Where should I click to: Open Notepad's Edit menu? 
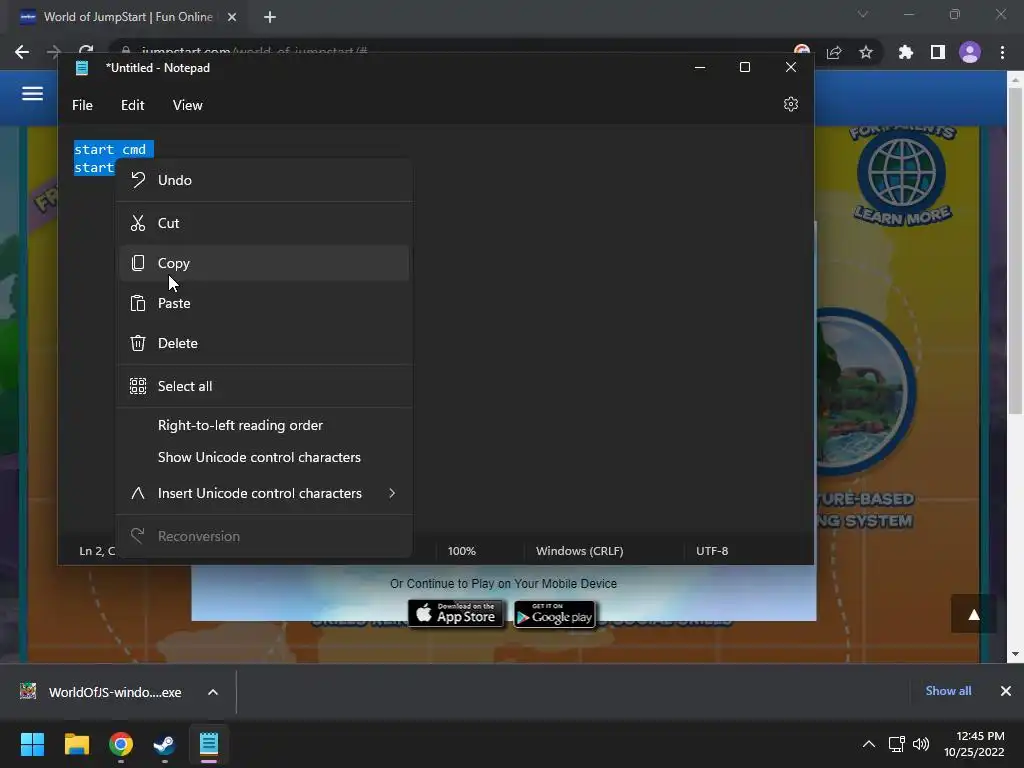[133, 105]
